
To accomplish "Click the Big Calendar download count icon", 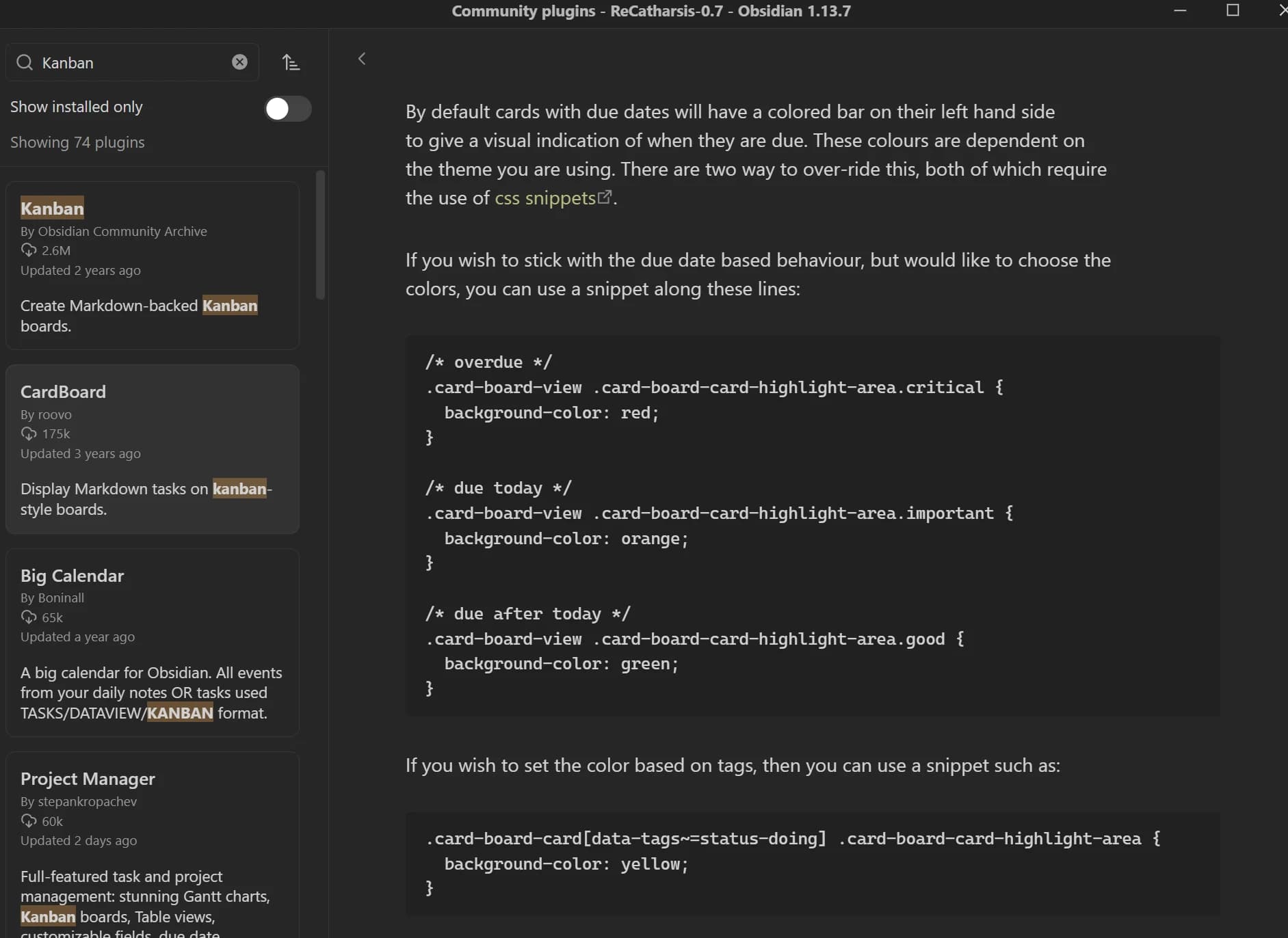I will click(29, 617).
